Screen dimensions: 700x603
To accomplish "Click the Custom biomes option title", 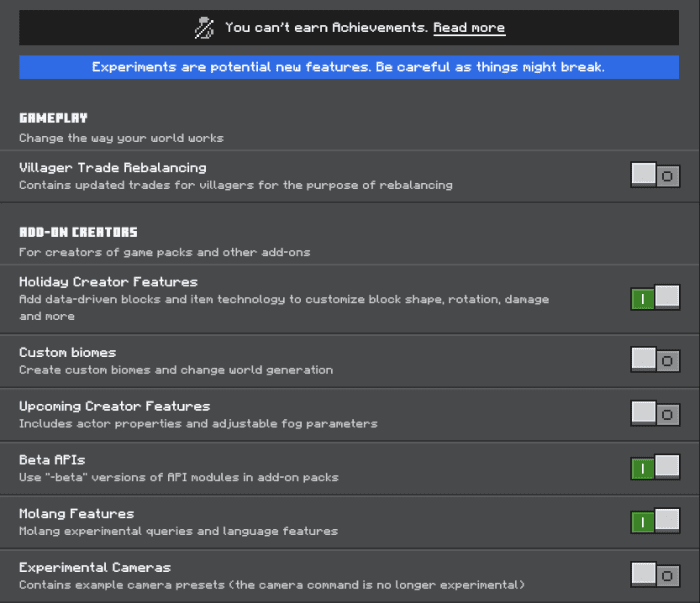I will click(x=67, y=353).
